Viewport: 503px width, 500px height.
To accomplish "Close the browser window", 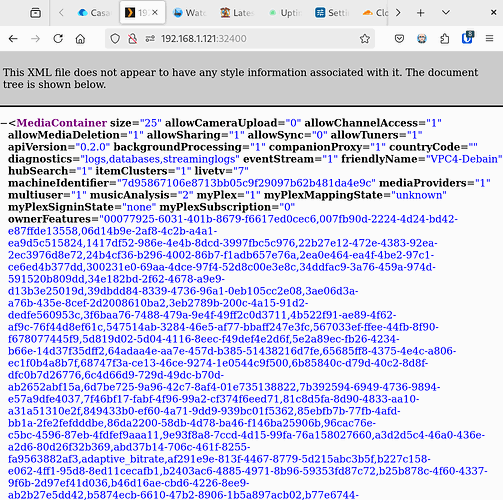I will [x=494, y=13].
